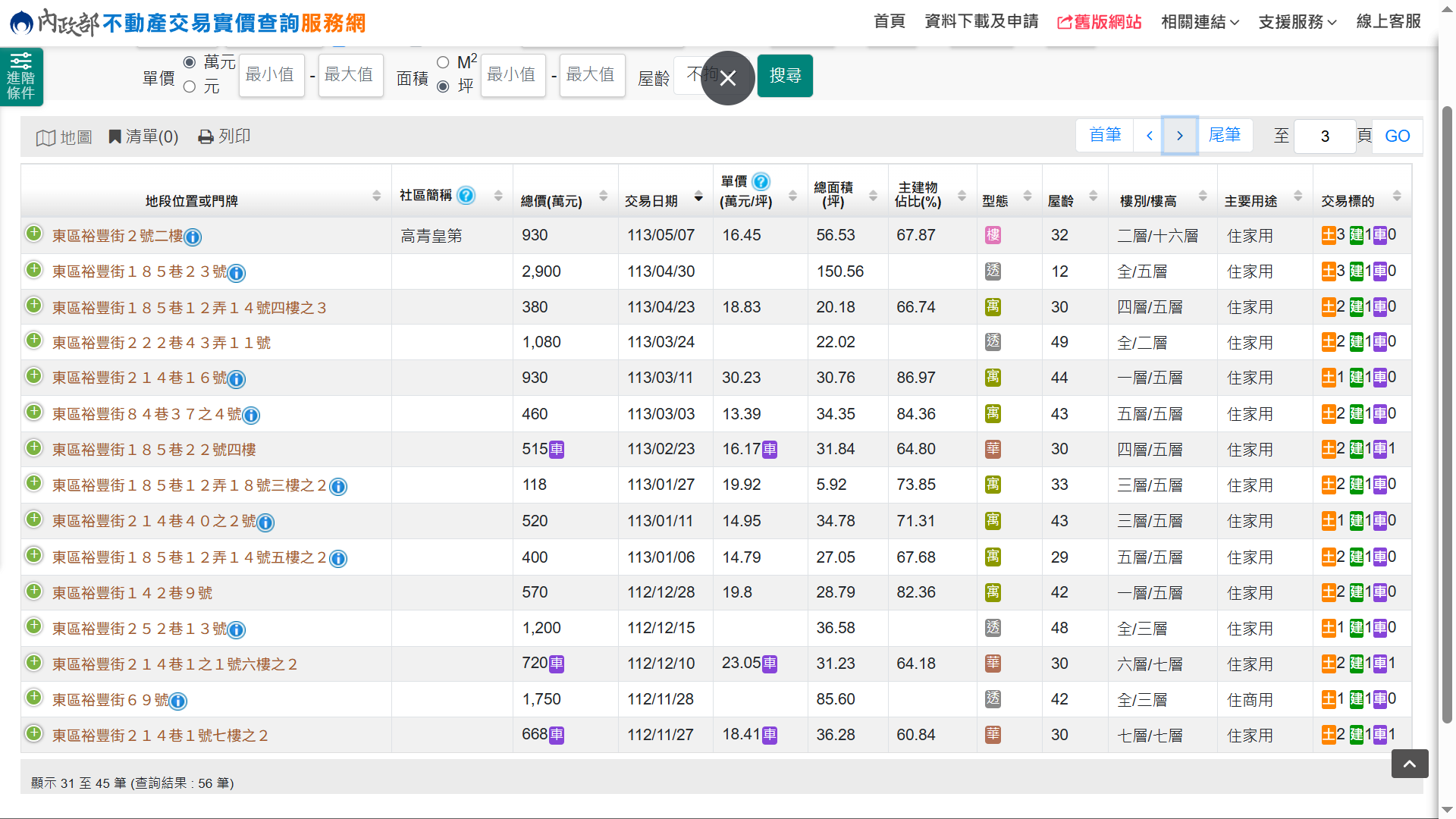Click the help icon beside 單價 header
The height and width of the screenshot is (819, 1456).
(761, 181)
